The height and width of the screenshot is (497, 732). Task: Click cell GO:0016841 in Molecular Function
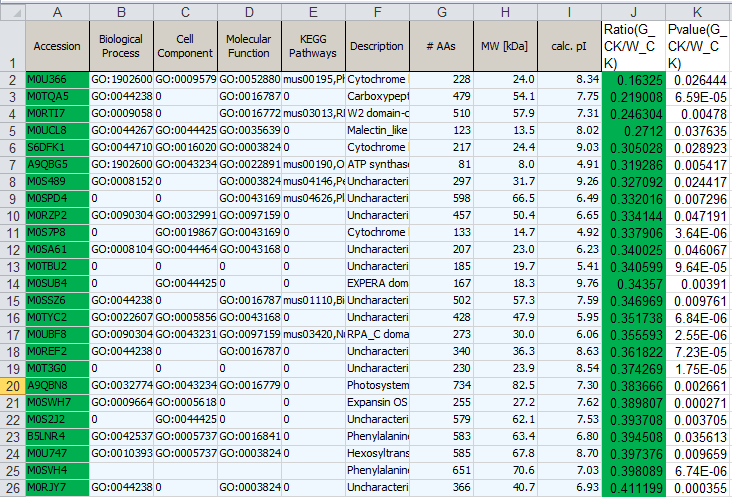249,437
